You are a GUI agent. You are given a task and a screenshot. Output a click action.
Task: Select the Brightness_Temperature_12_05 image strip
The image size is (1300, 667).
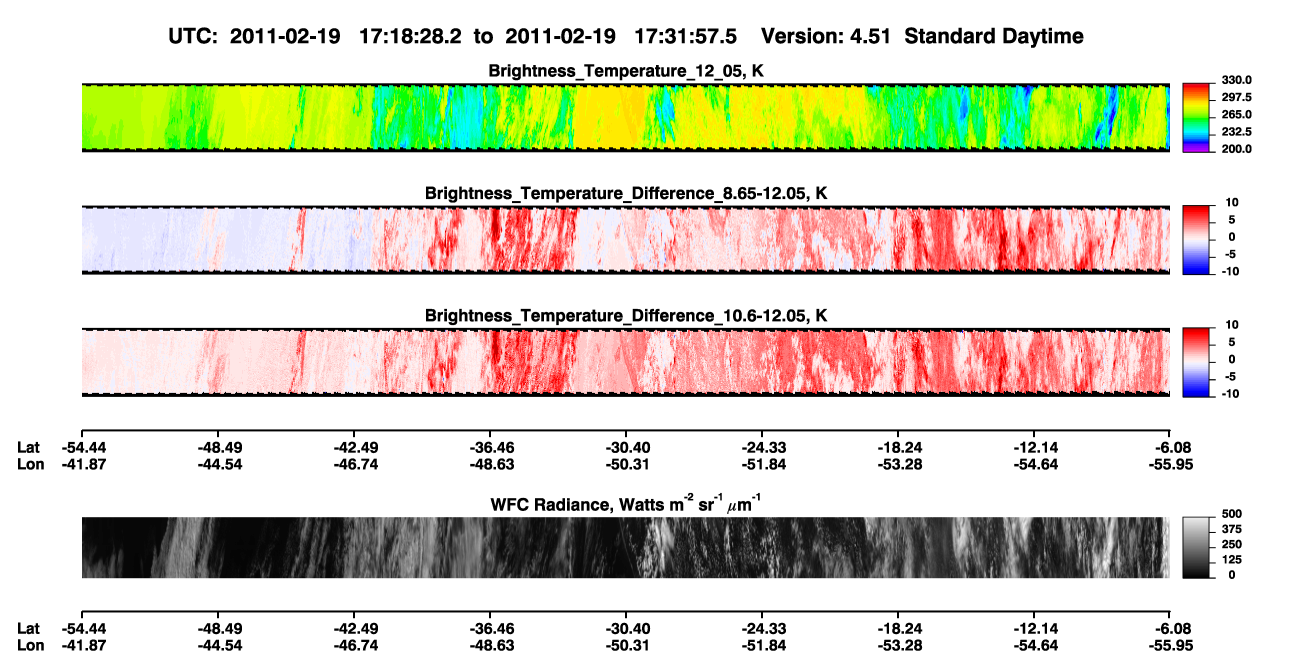[625, 117]
